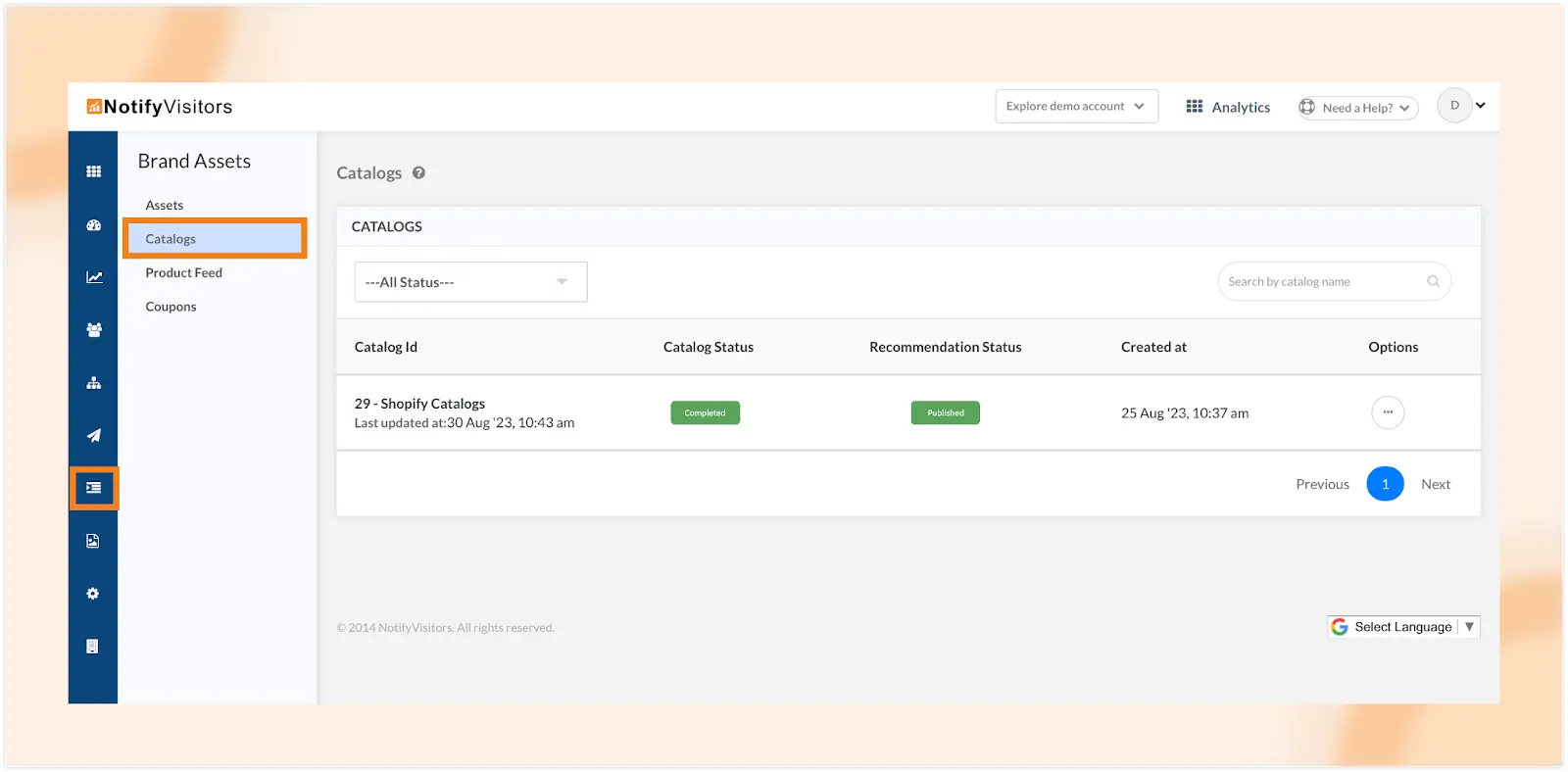Go to Assets in Brand Assets menu
Viewport: 1568px width, 772px height.
pos(165,206)
